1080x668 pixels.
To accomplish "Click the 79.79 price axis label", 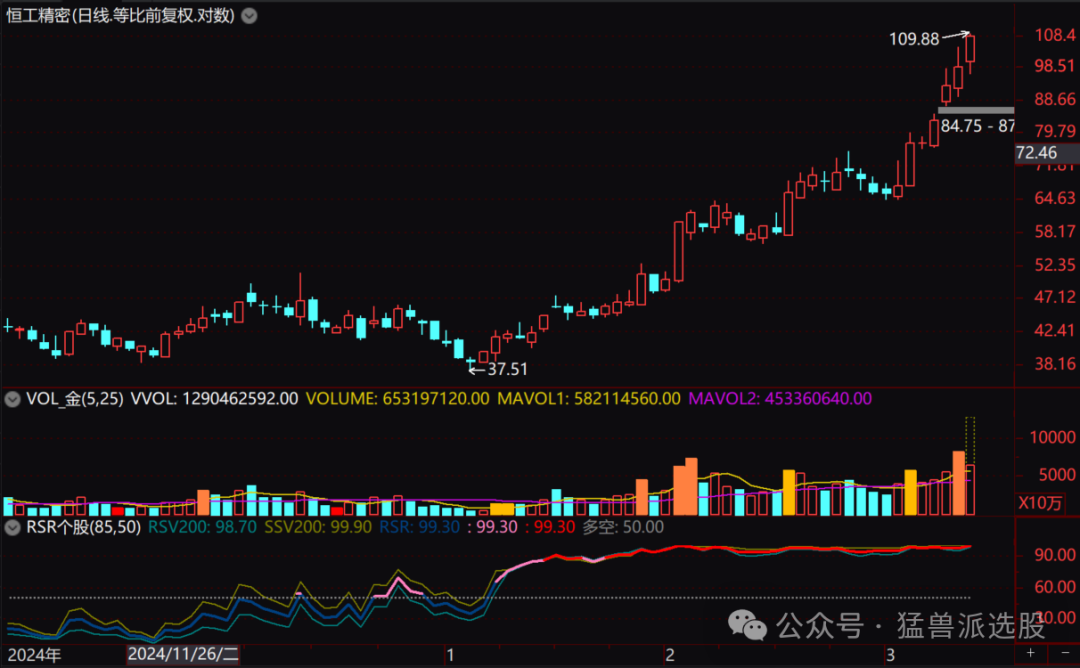I will click(x=1055, y=131).
